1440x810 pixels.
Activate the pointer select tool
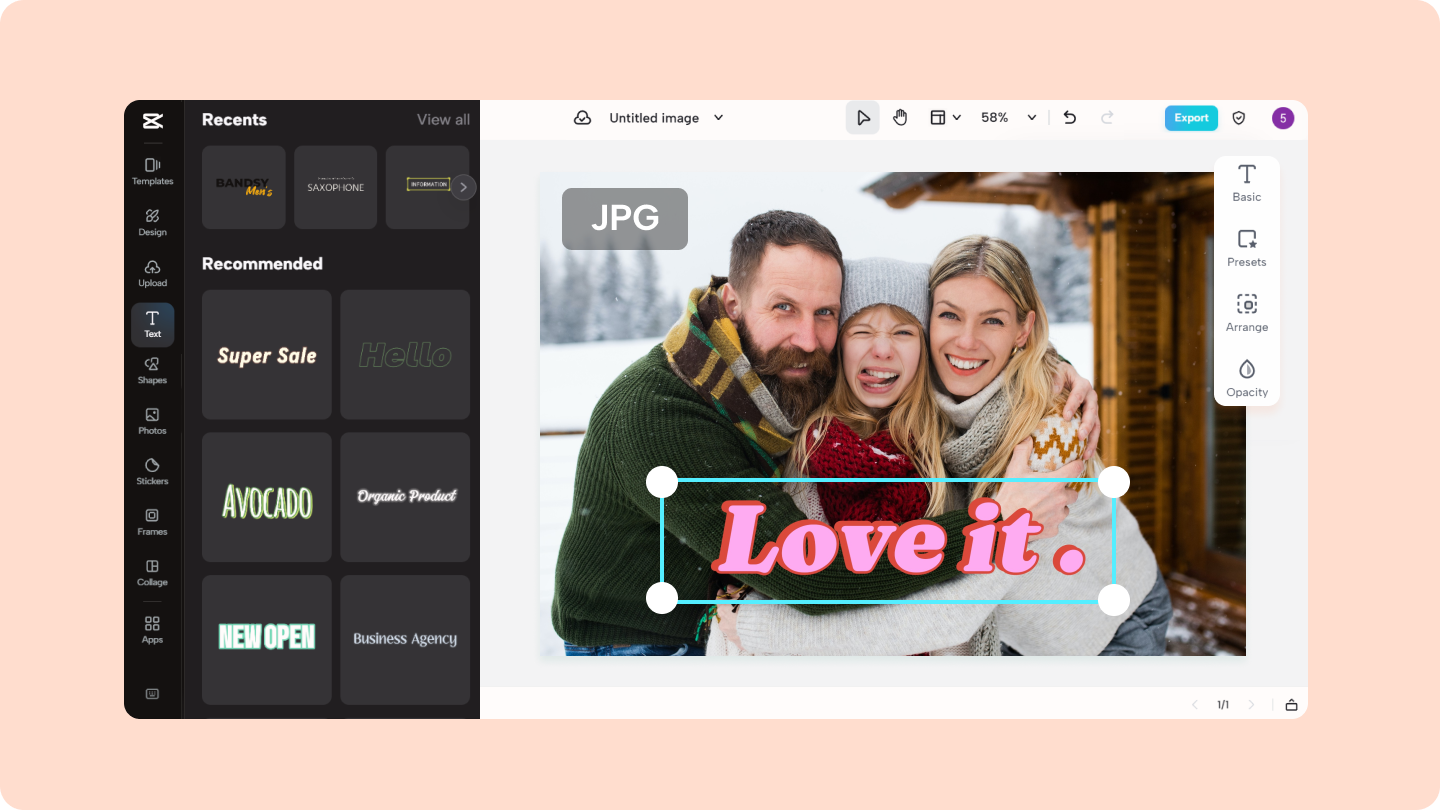click(x=863, y=118)
